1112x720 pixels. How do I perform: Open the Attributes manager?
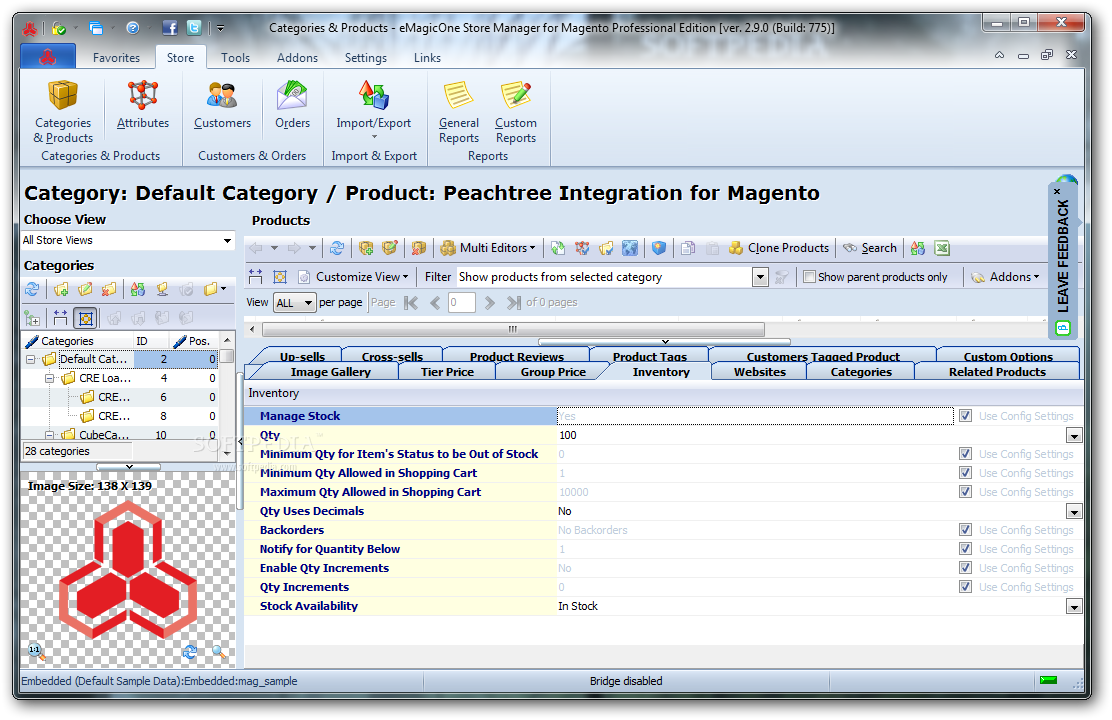[143, 105]
